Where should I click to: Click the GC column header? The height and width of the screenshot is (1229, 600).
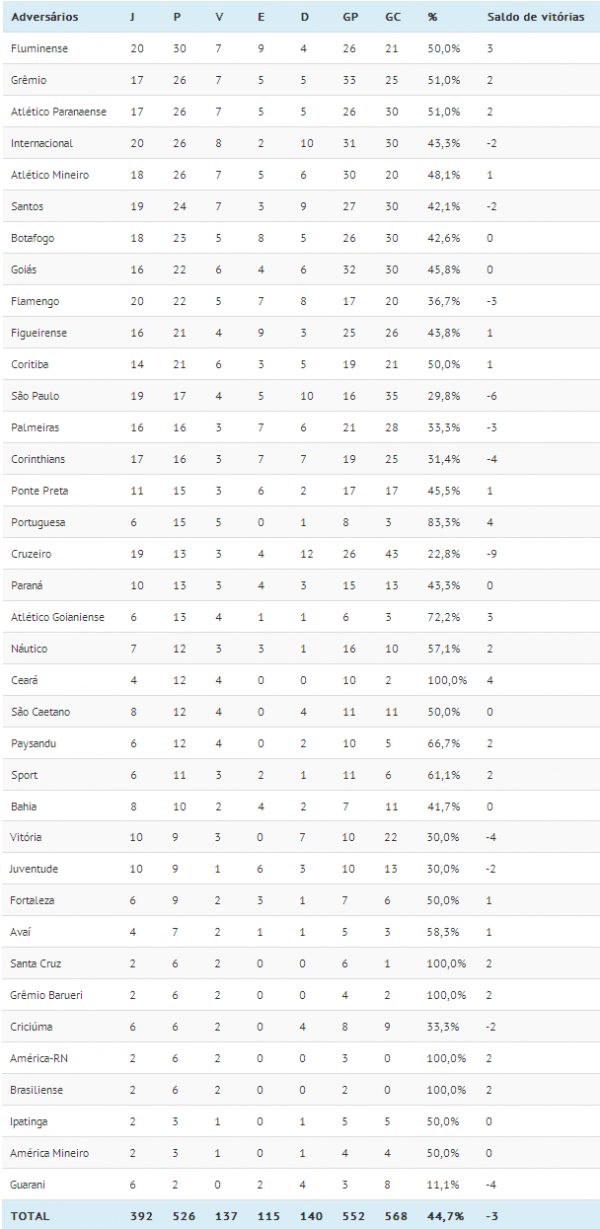[x=393, y=17]
